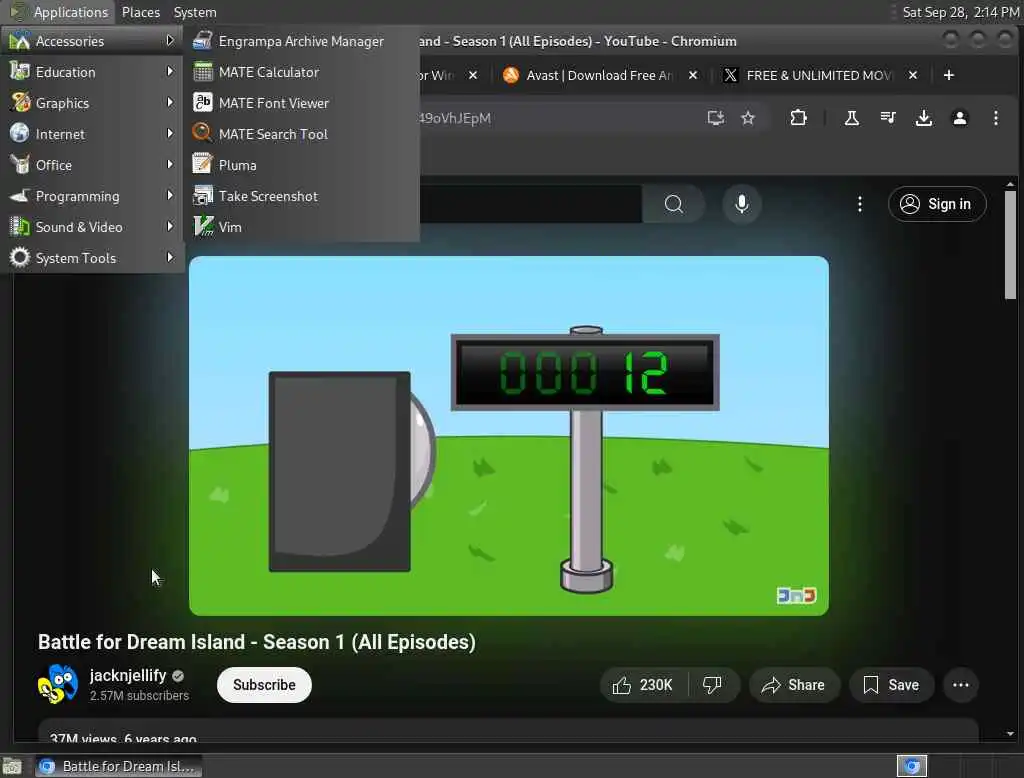Click the Internet globe icon
Viewport: 1024px width, 778px height.
coord(20,133)
